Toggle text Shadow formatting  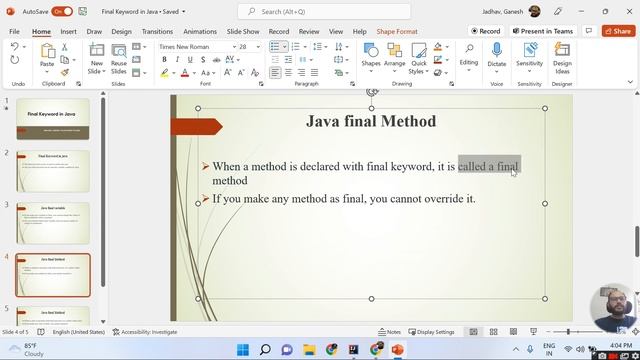203,60
